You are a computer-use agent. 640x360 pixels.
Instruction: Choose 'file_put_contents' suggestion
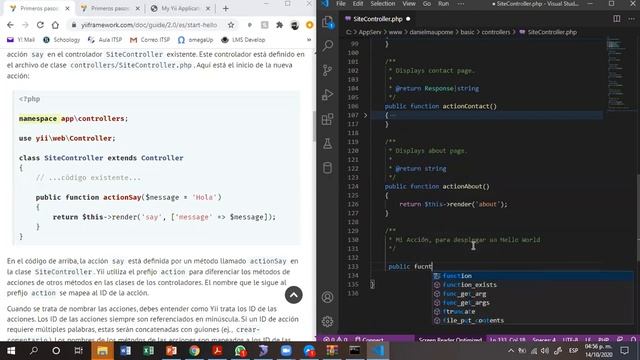click(533, 320)
